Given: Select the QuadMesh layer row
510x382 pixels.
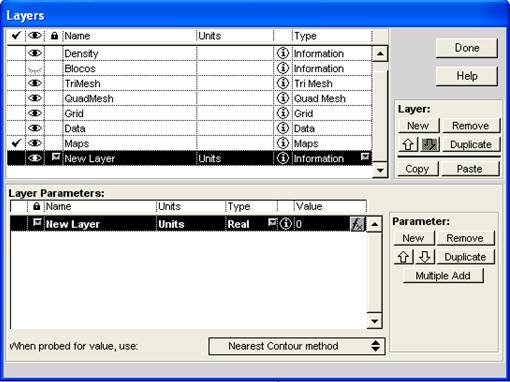Looking at the screenshot, I should pos(189,98).
